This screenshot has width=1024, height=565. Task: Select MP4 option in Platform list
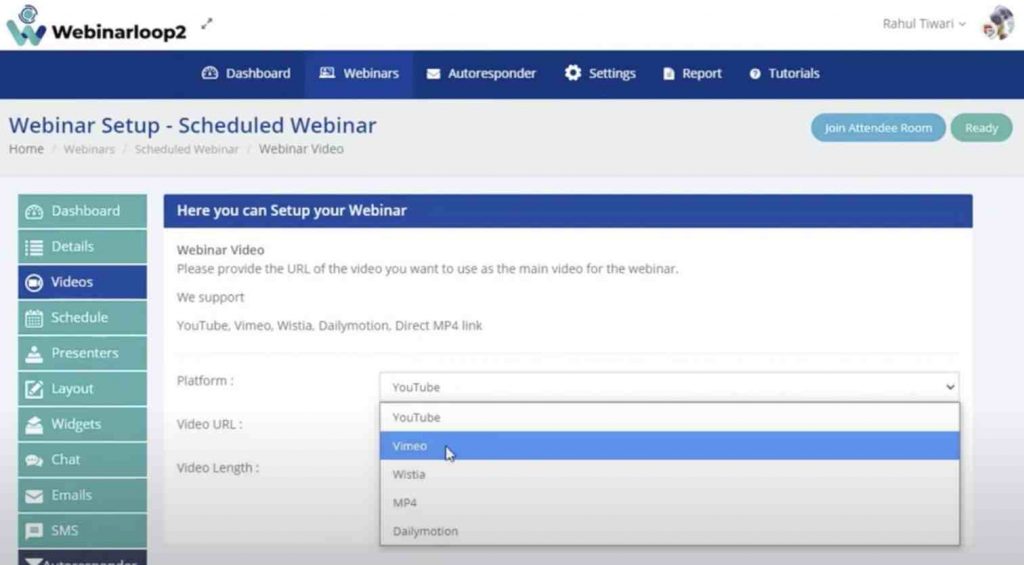tap(669, 502)
